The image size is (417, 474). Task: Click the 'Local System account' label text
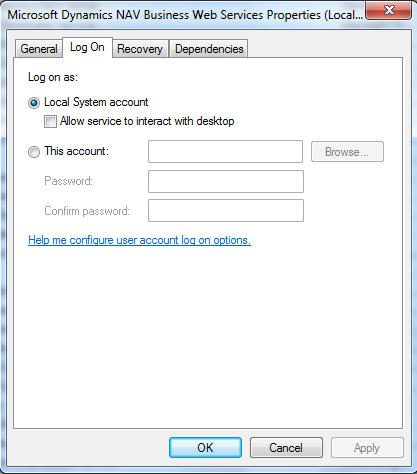point(96,102)
